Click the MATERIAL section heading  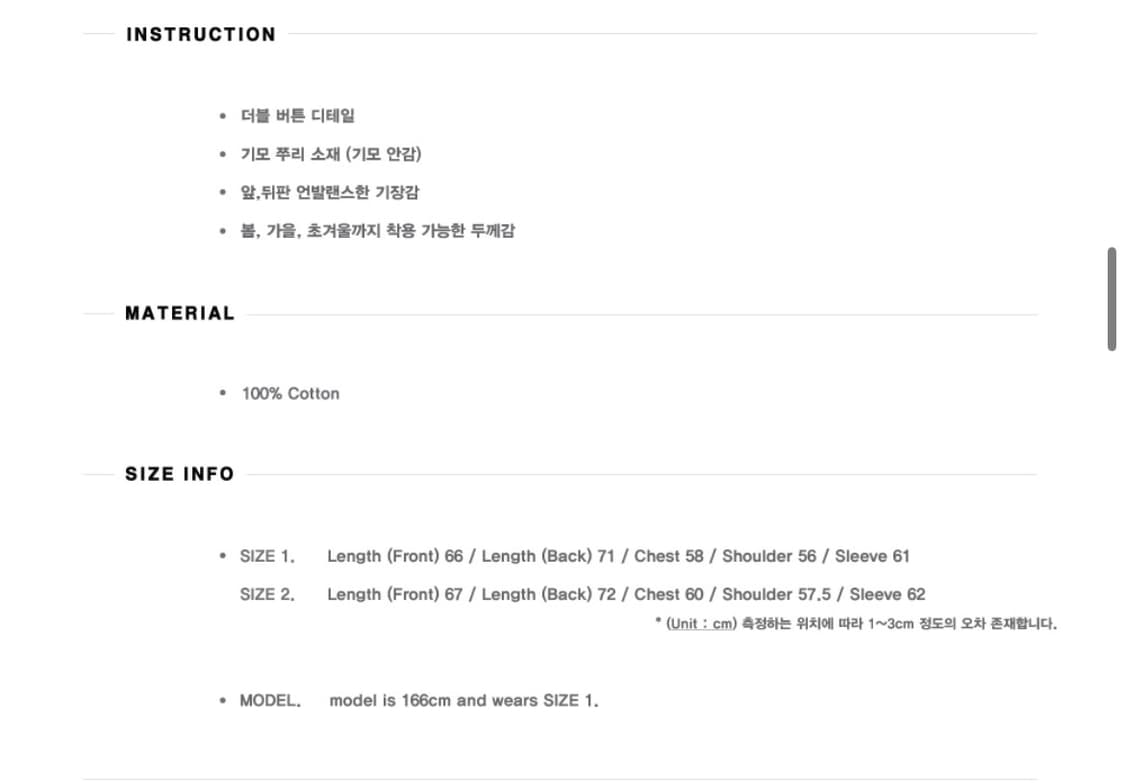[x=180, y=314]
